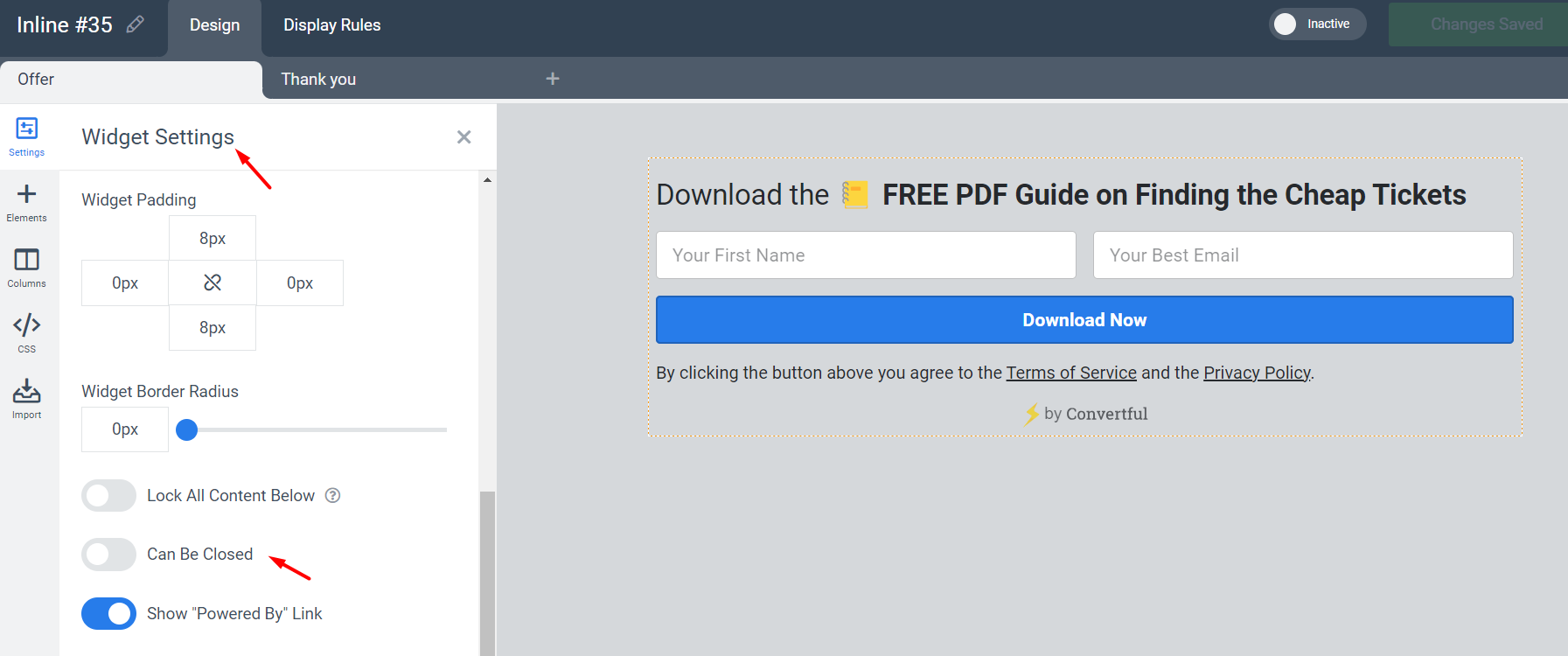Screen dimensions: 1568x656
Task: Show help for Lock All Content Below
Action: point(332,495)
